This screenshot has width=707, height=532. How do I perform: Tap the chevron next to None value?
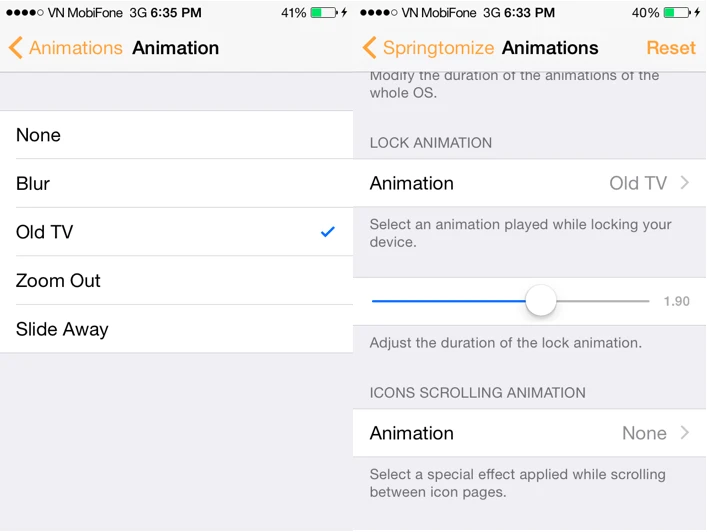(x=686, y=433)
